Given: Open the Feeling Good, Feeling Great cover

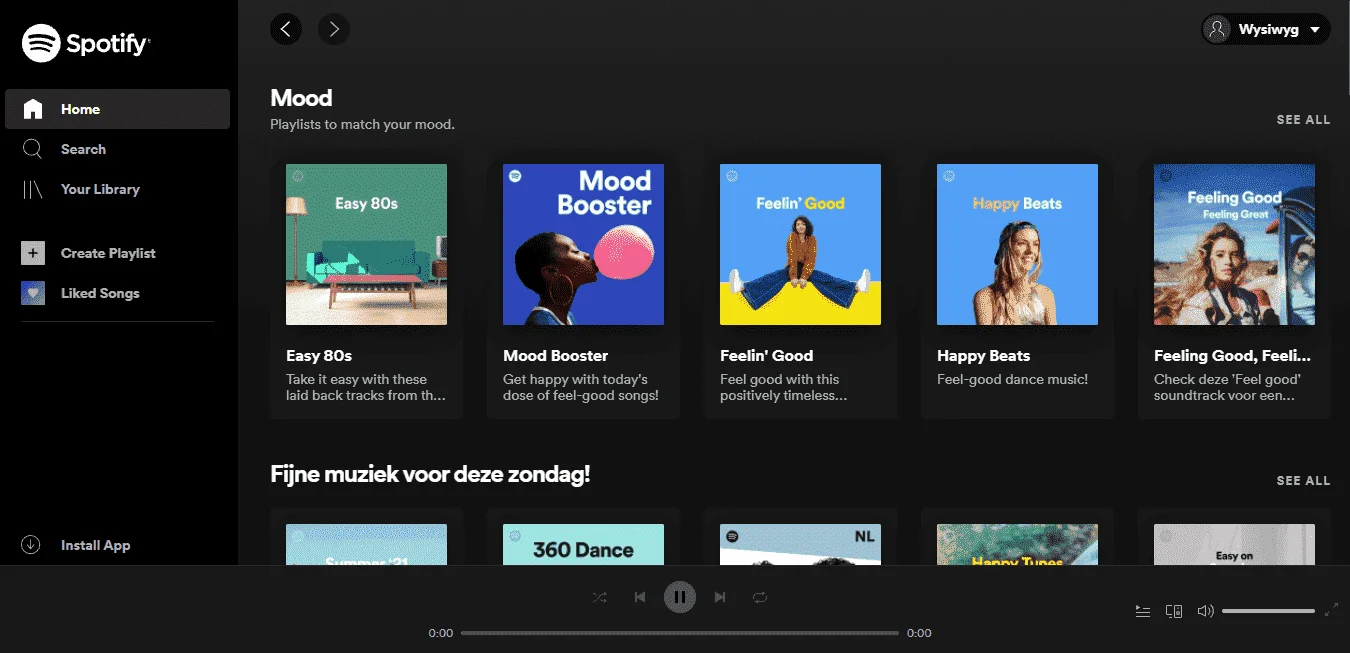Looking at the screenshot, I should click(1234, 244).
